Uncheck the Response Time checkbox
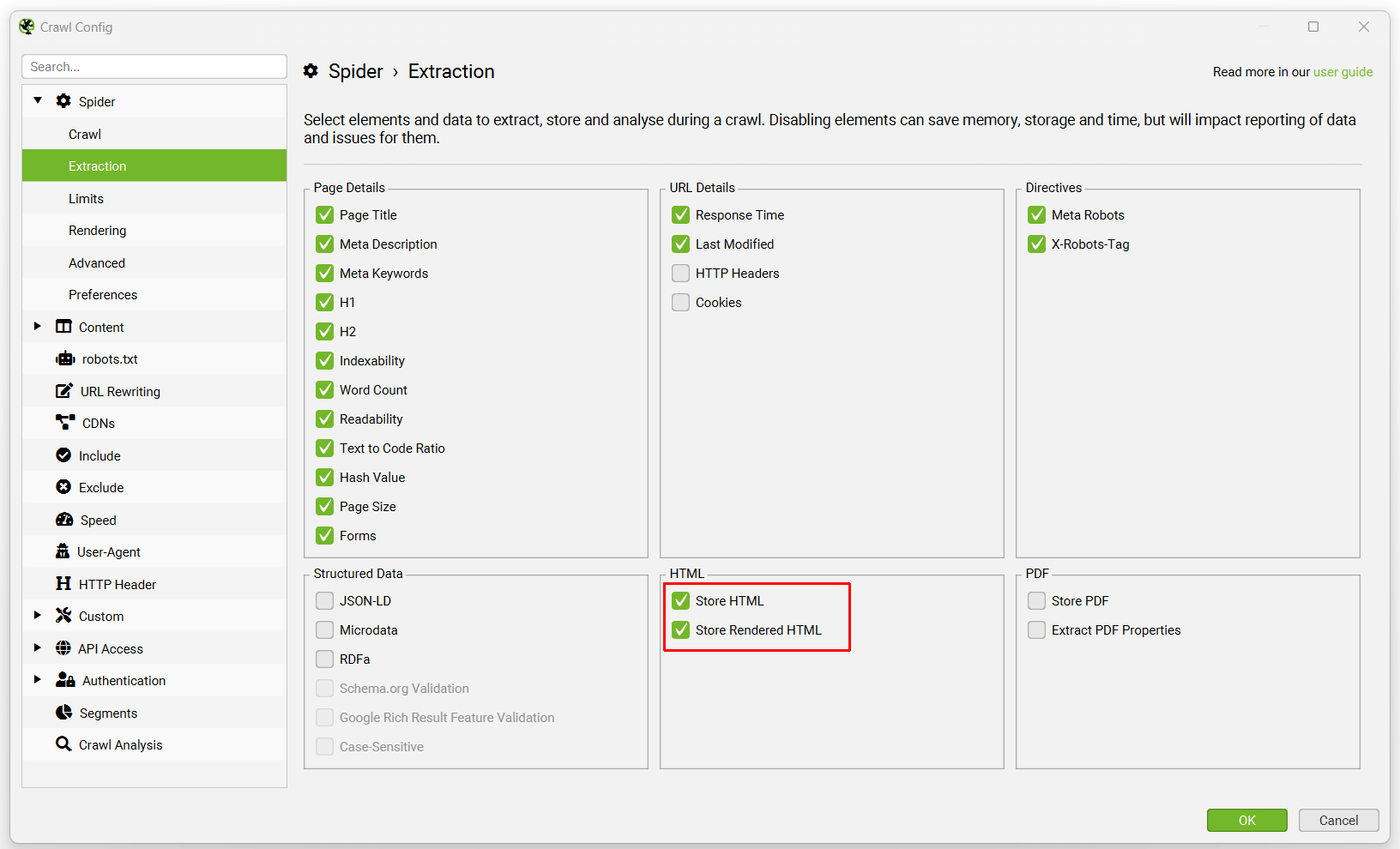Viewport: 1400px width, 849px height. pos(680,214)
